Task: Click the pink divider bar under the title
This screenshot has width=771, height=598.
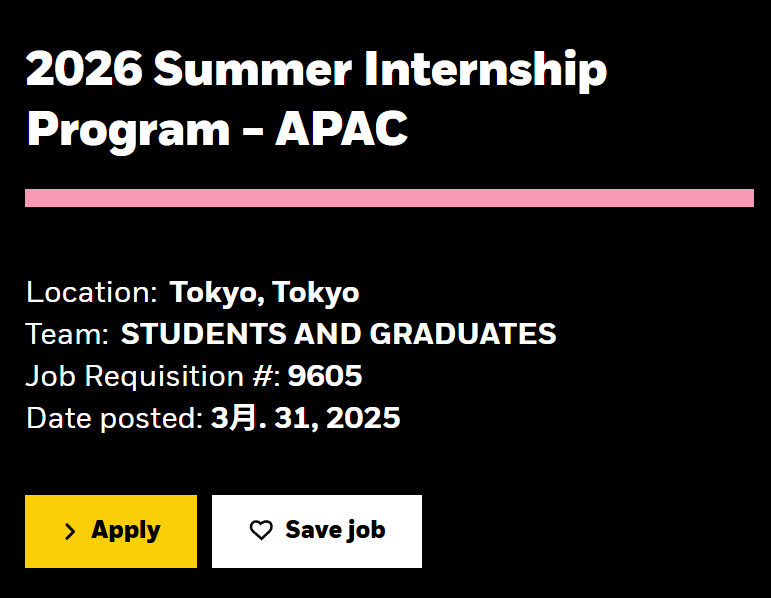Action: pos(389,198)
